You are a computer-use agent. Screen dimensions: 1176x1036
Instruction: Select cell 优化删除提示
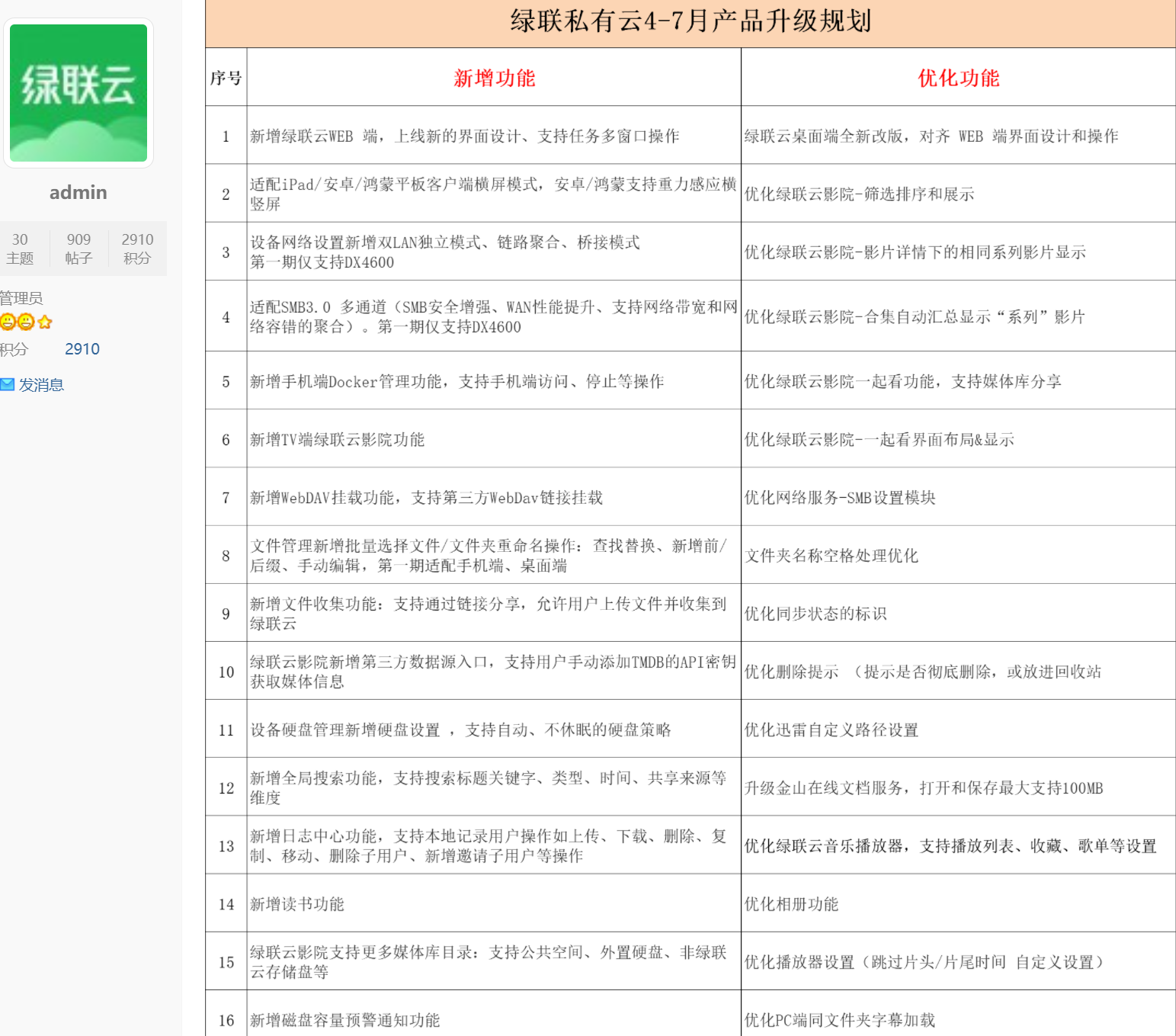click(x=958, y=671)
